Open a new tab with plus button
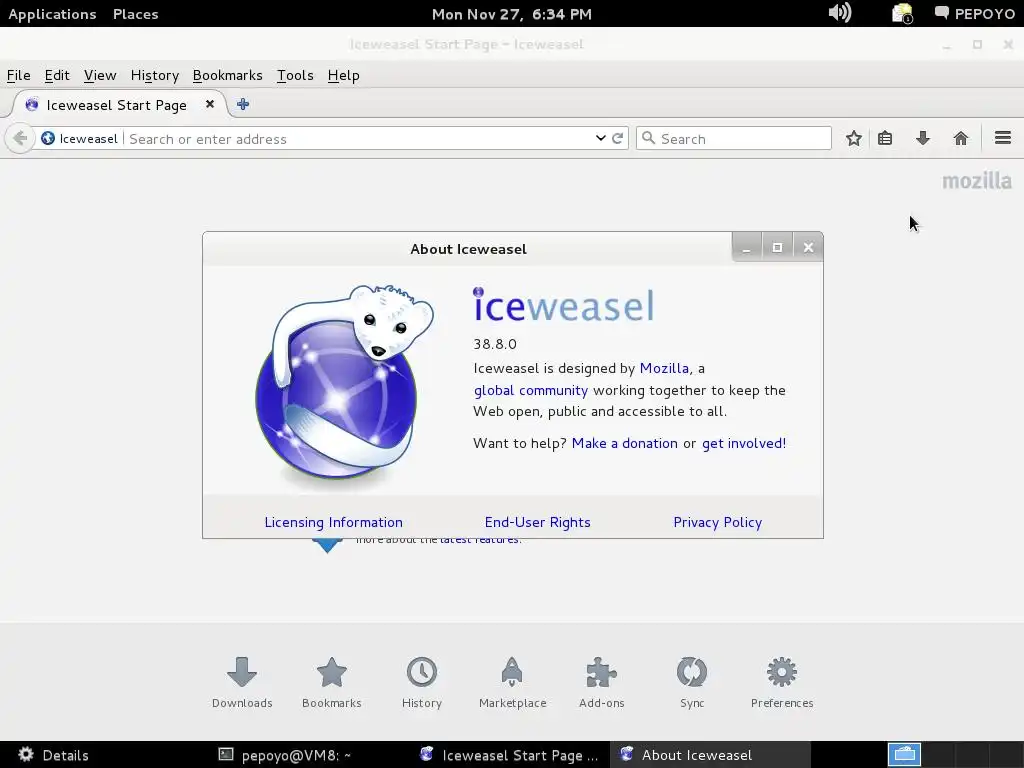 (x=243, y=104)
